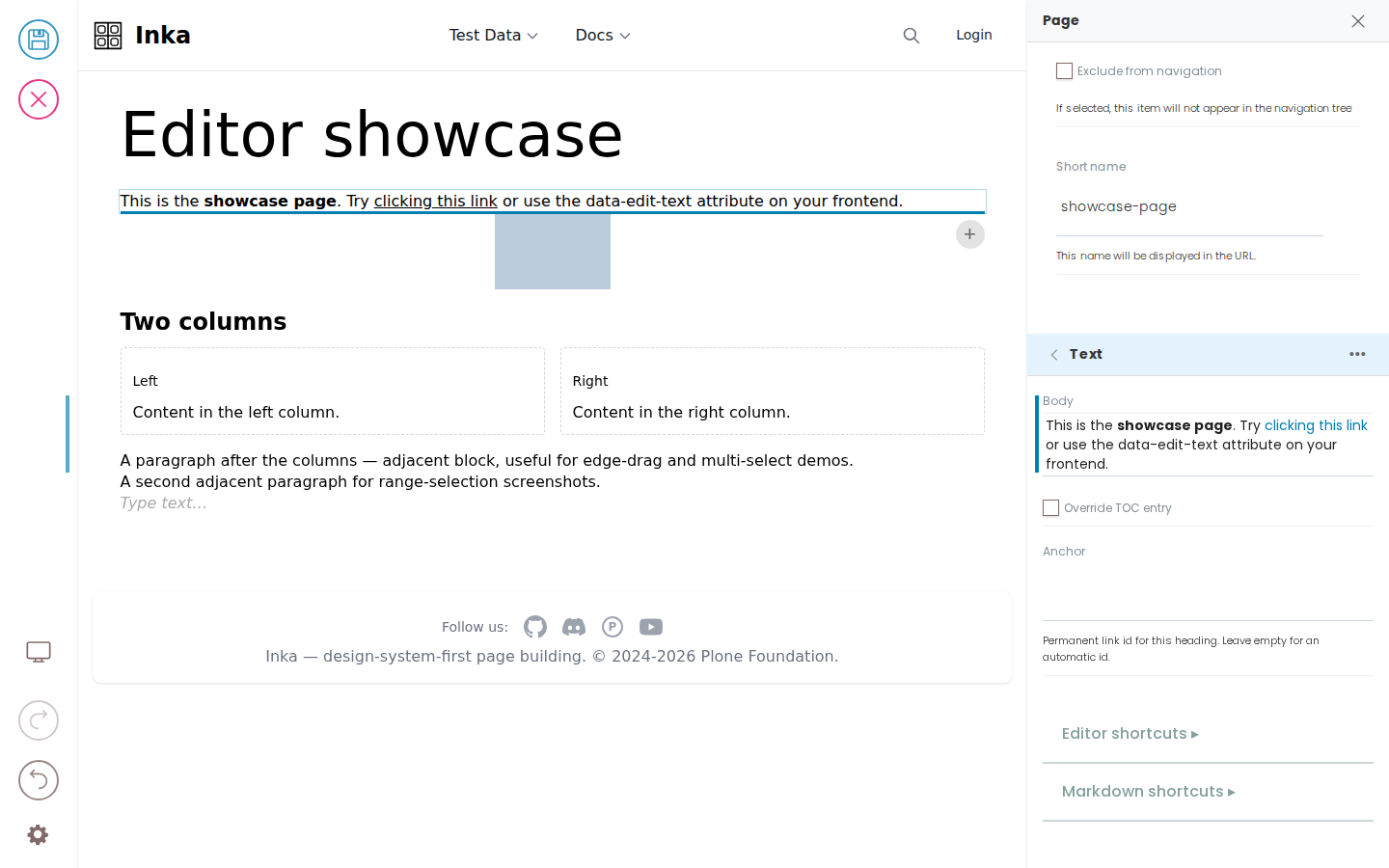Click the Login link
The height and width of the screenshot is (868, 1389).
pyautogui.click(x=974, y=35)
